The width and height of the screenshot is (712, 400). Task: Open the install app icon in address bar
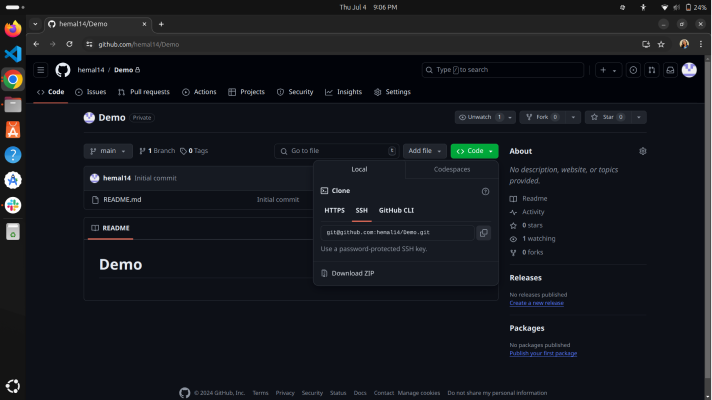tap(646, 44)
